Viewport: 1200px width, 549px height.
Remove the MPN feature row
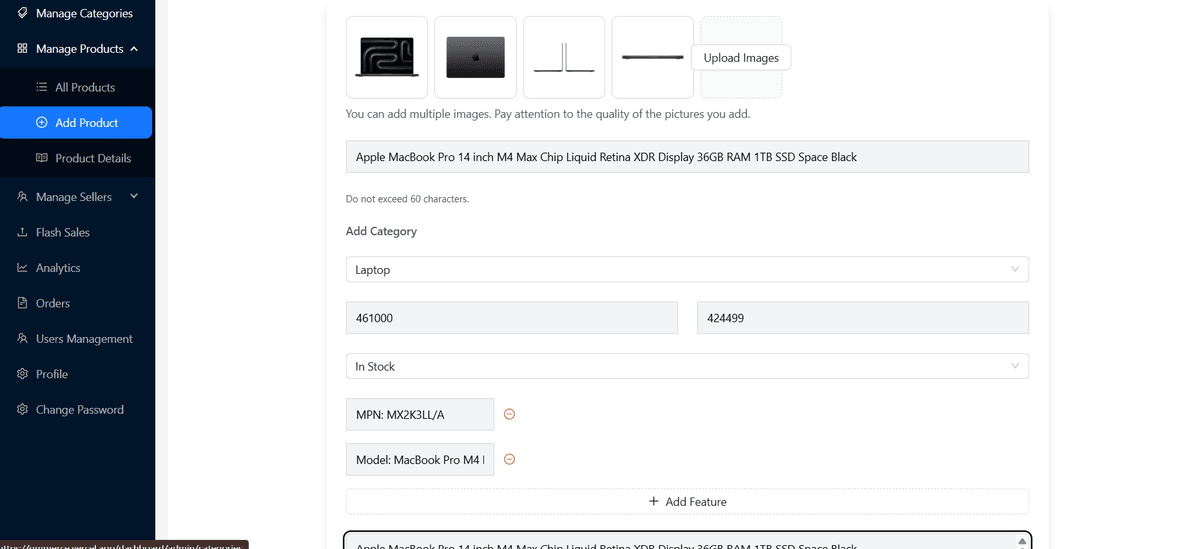point(509,414)
